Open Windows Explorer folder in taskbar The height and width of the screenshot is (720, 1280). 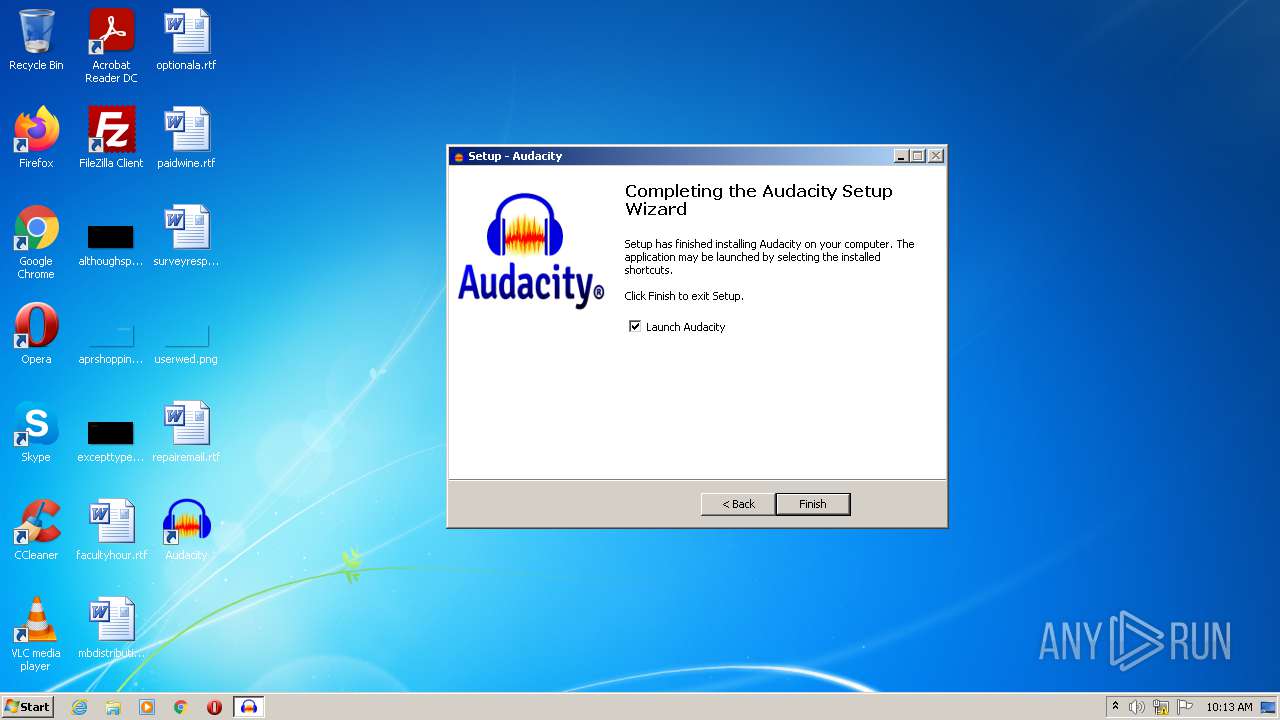(113, 707)
